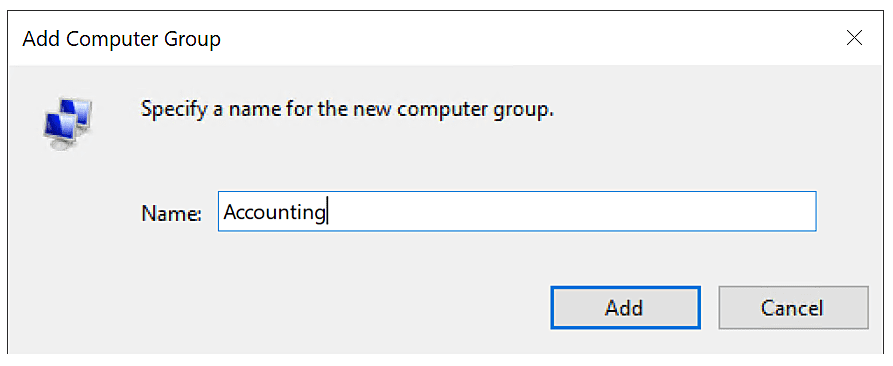893x366 pixels.
Task: Confirm group creation with Add
Action: click(625, 308)
